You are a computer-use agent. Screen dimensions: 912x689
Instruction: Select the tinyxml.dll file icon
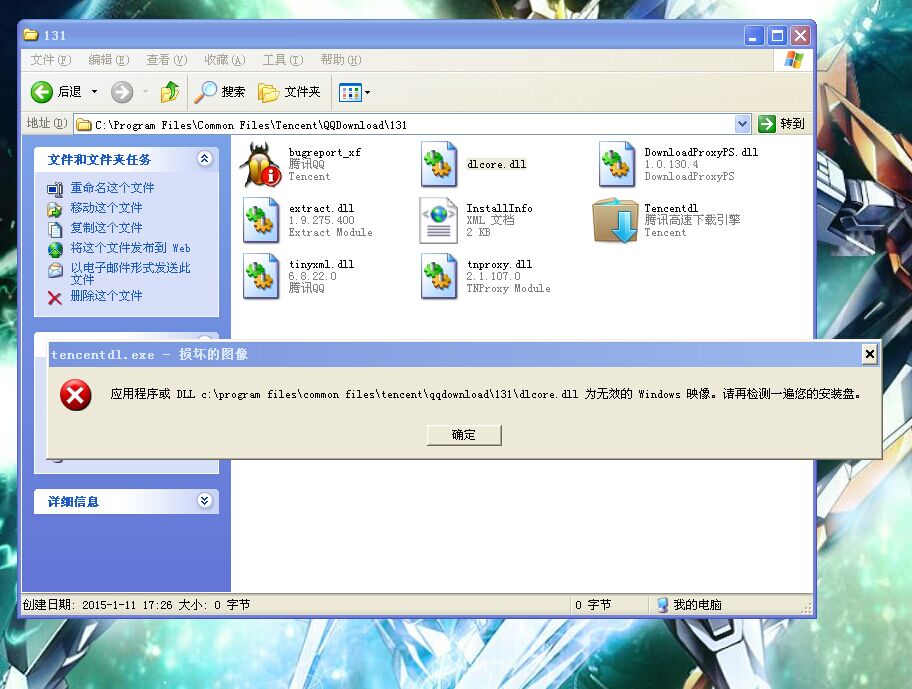pyautogui.click(x=261, y=276)
